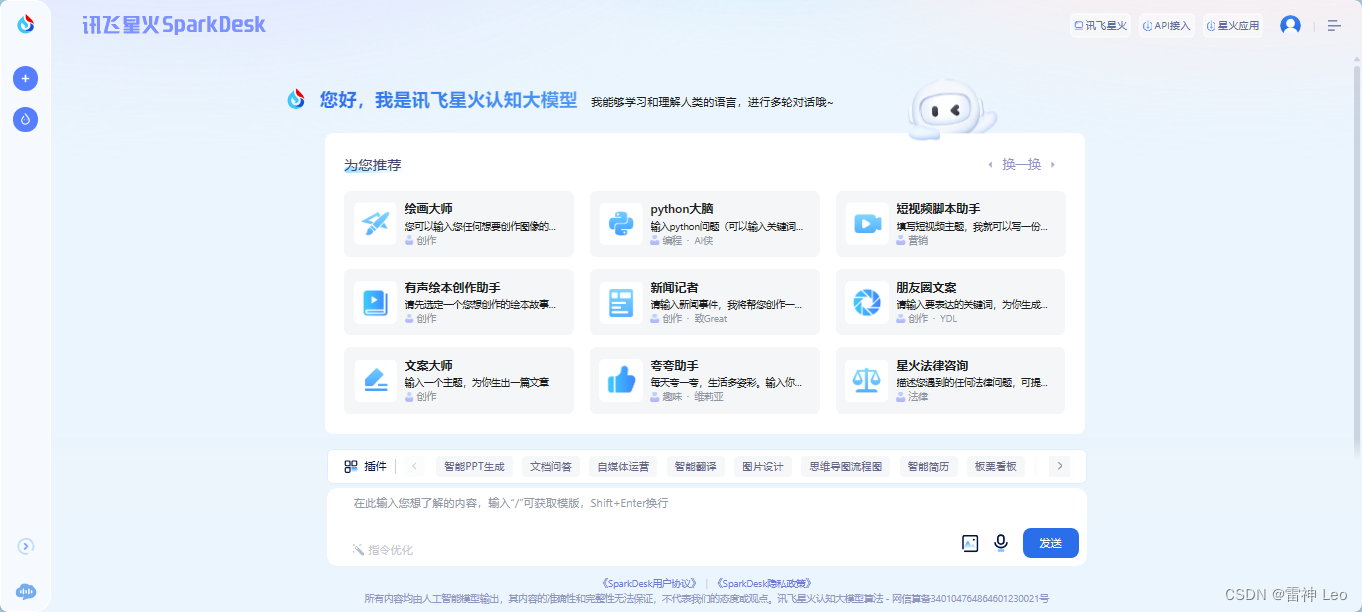Click the flame logo beside the greeting
Image resolution: width=1362 pixels, height=612 pixels.
click(x=296, y=99)
